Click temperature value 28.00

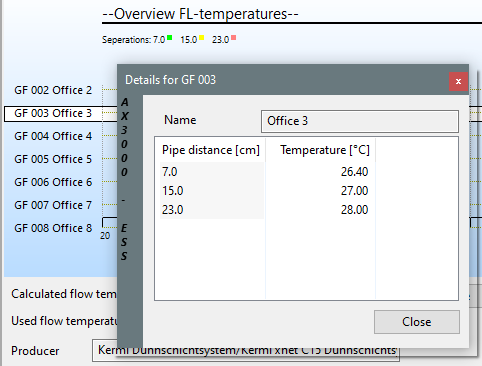click(354, 210)
